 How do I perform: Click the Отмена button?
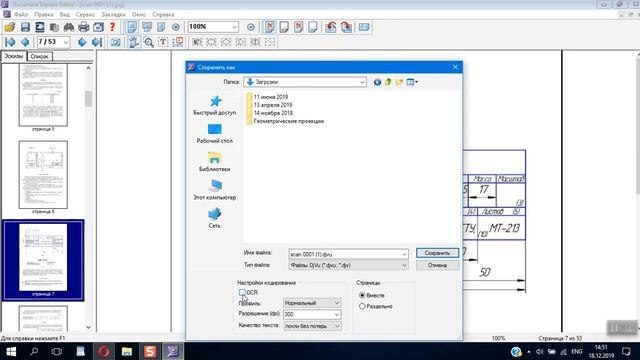click(x=437, y=265)
